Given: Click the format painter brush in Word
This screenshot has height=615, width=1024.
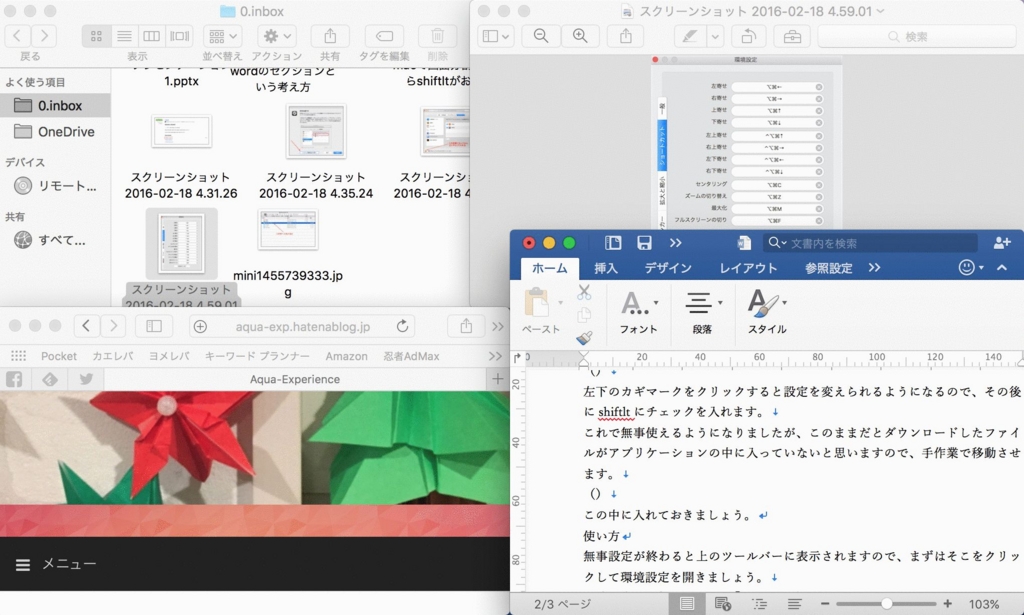Looking at the screenshot, I should coord(584,338).
